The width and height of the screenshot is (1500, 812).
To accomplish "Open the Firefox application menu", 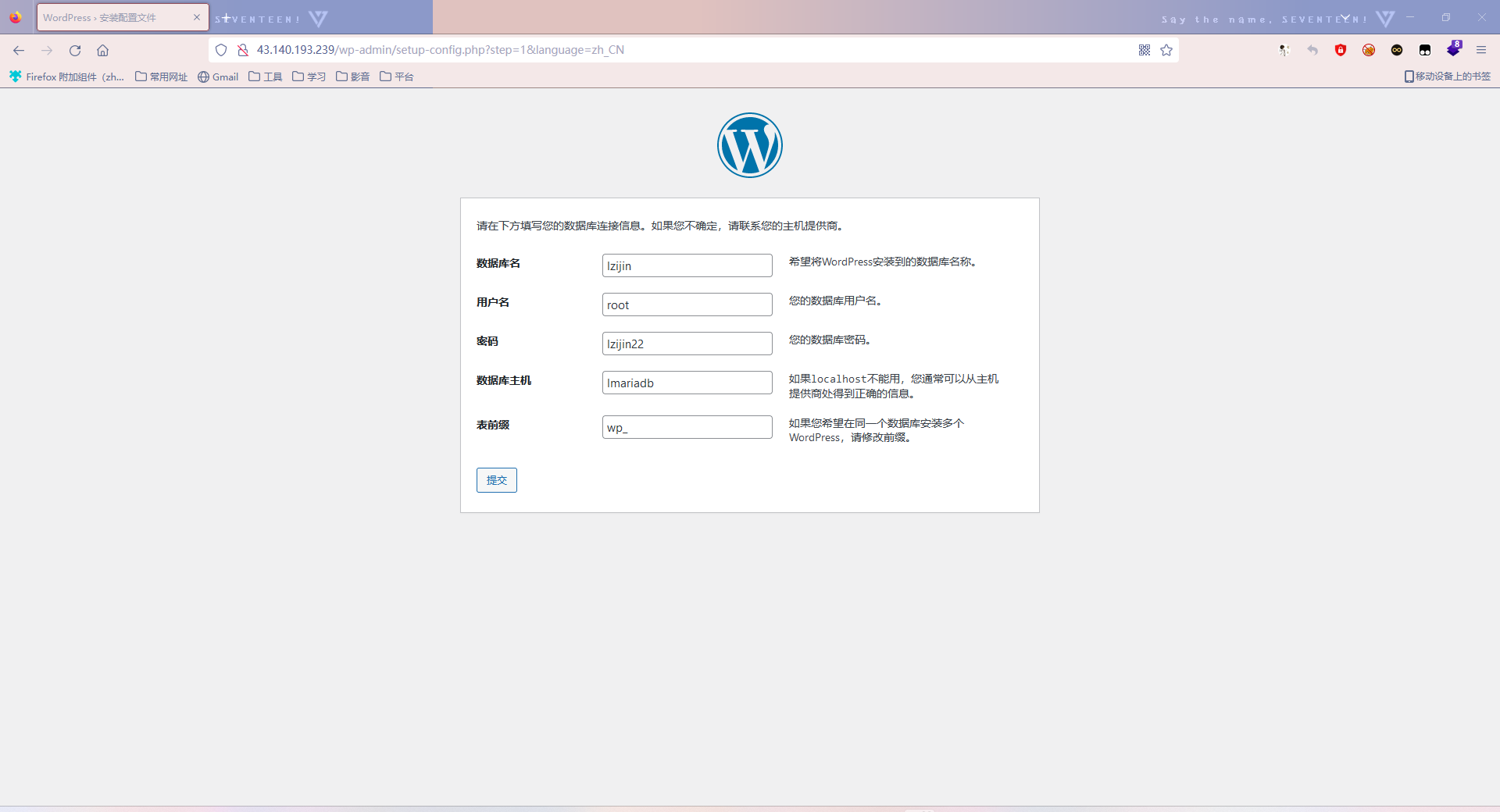I will click(1481, 50).
